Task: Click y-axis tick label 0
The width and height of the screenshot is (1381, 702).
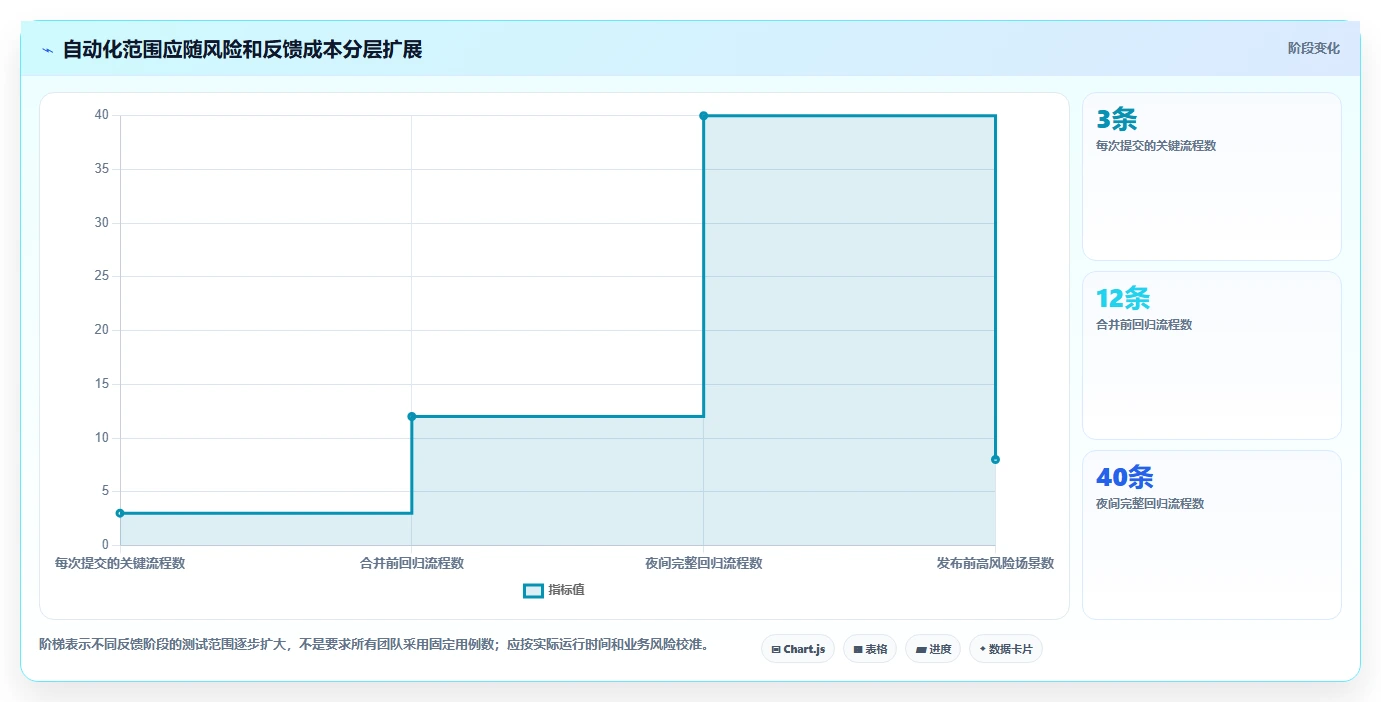Action: pos(105,545)
